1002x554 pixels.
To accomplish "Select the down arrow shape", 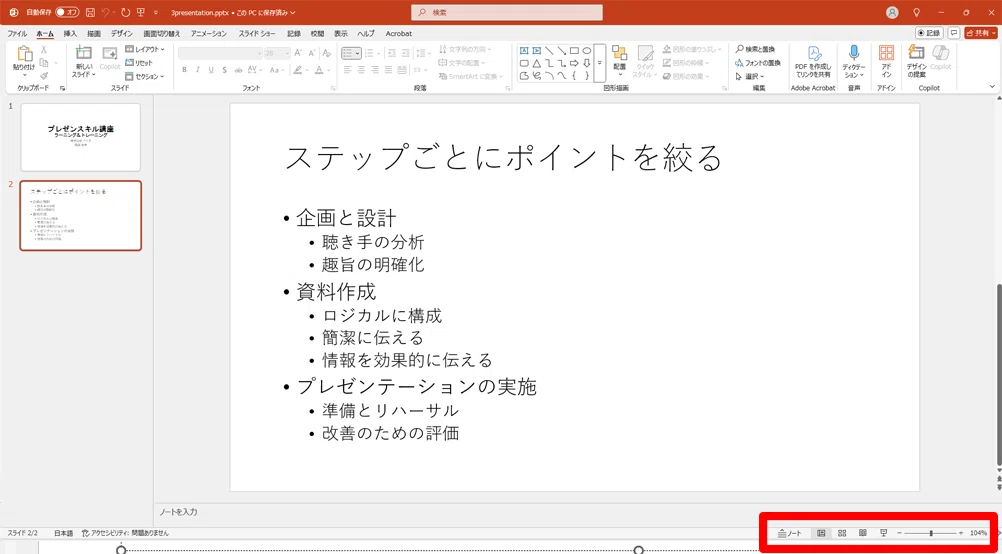I will click(587, 63).
